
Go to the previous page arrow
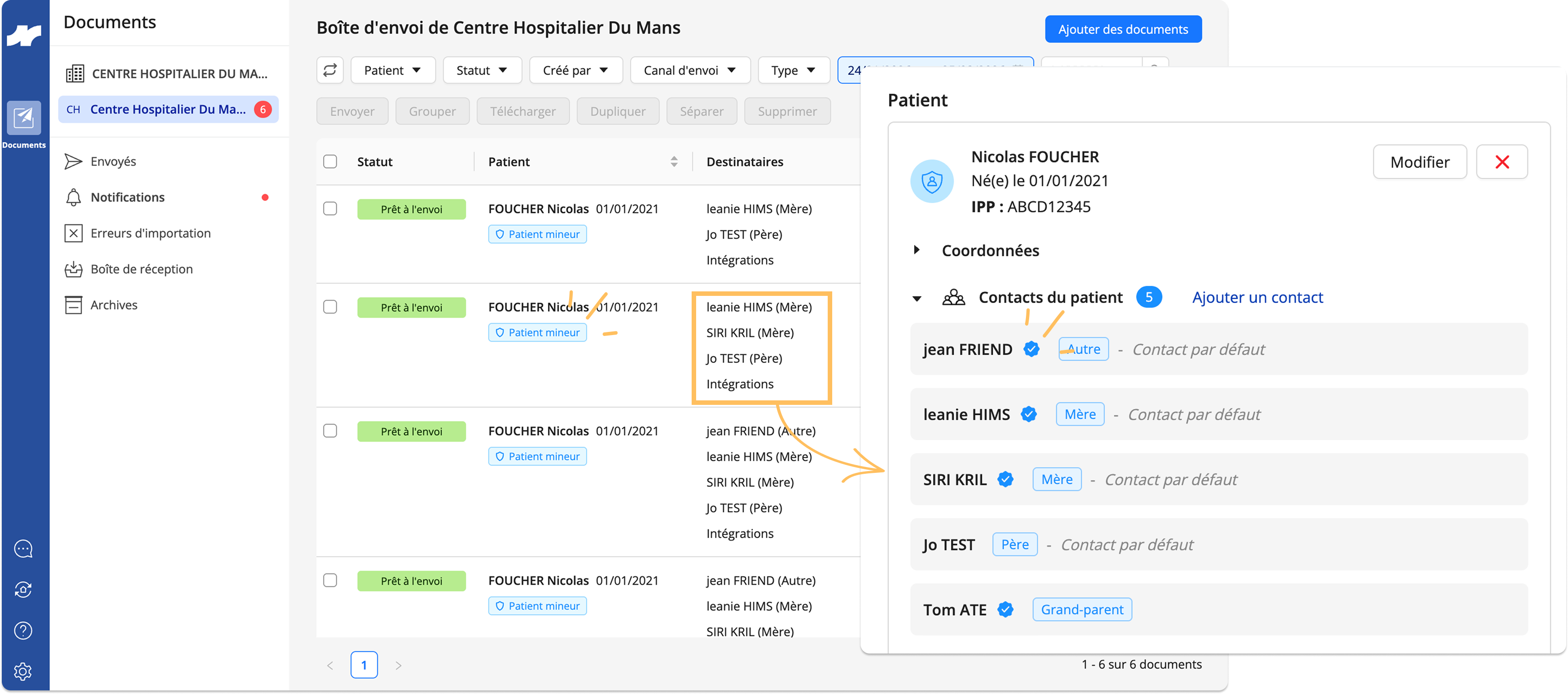pos(330,666)
